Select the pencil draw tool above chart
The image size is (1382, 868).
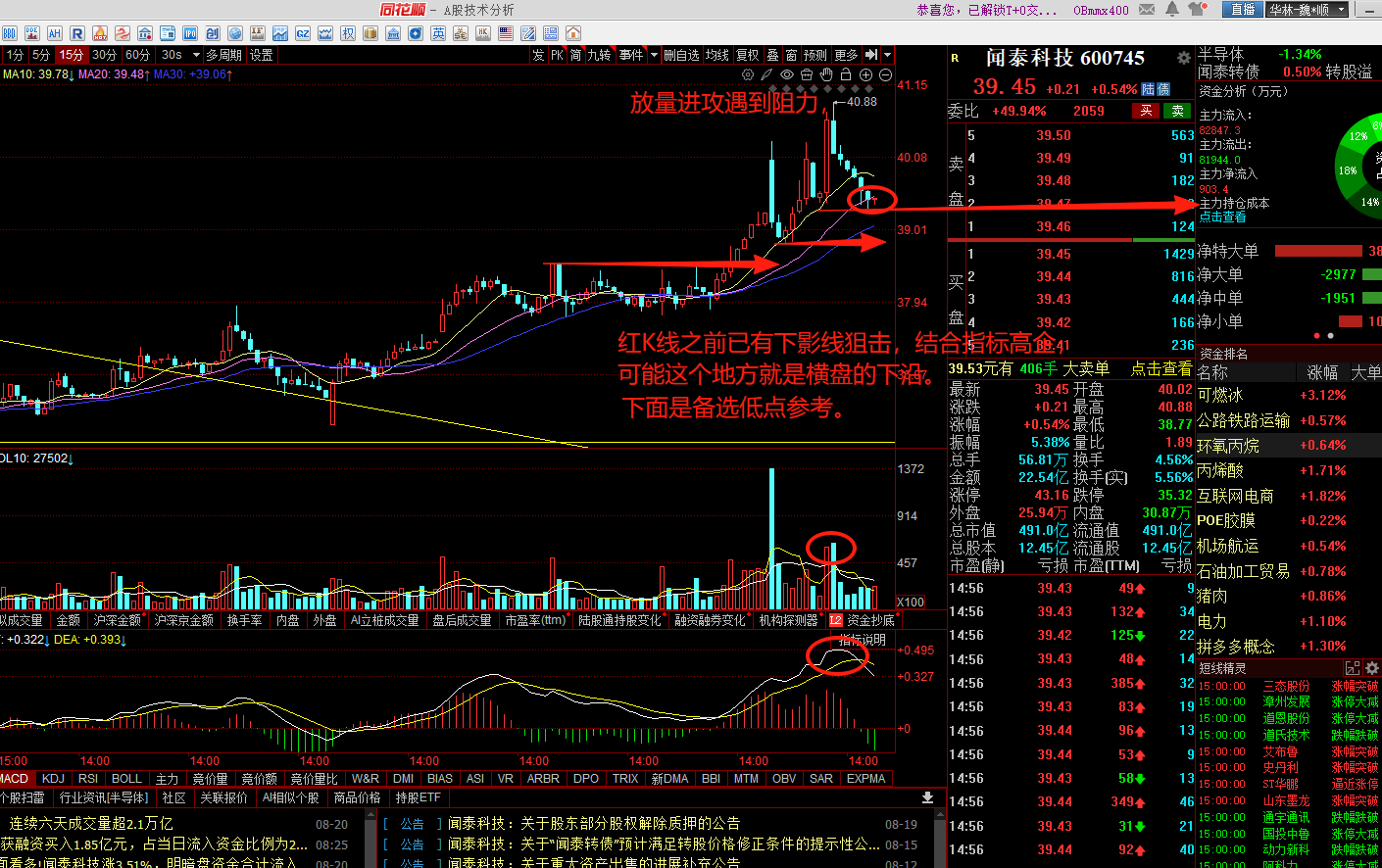coord(767,74)
